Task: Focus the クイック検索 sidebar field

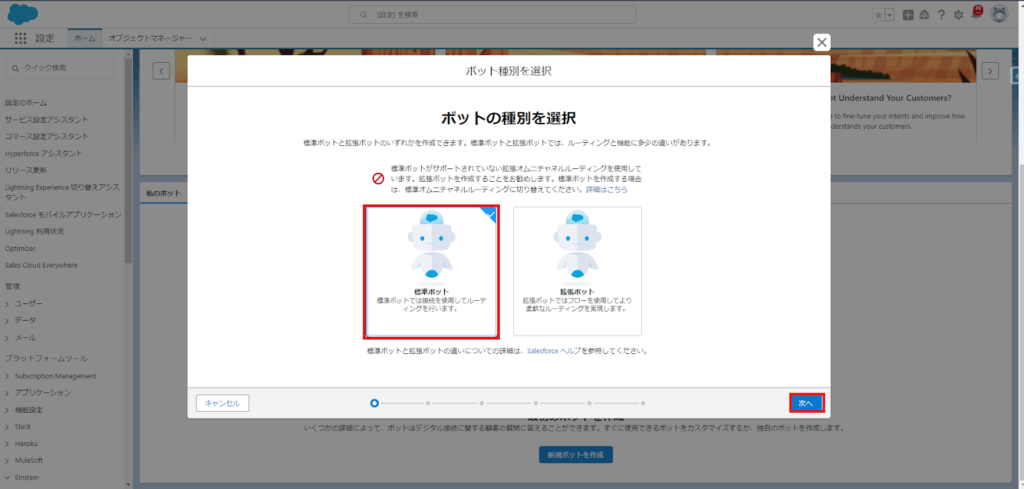Action: [60, 67]
